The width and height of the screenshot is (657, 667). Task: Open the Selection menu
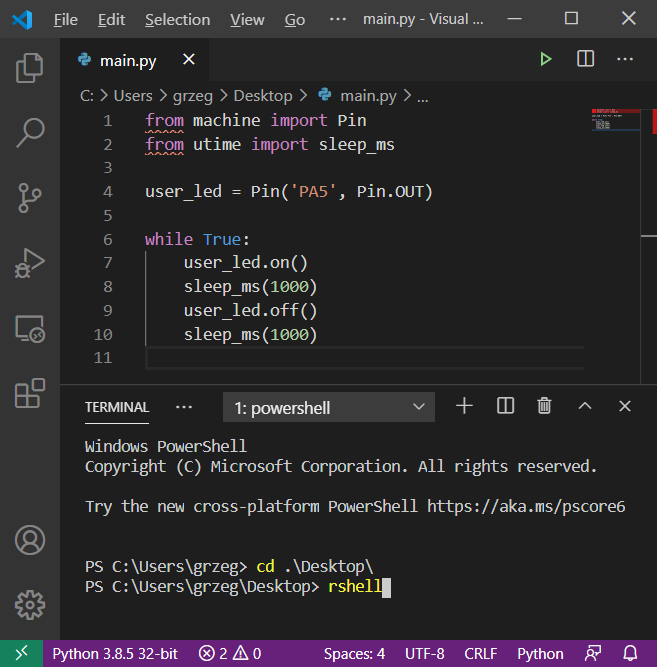pyautogui.click(x=177, y=20)
